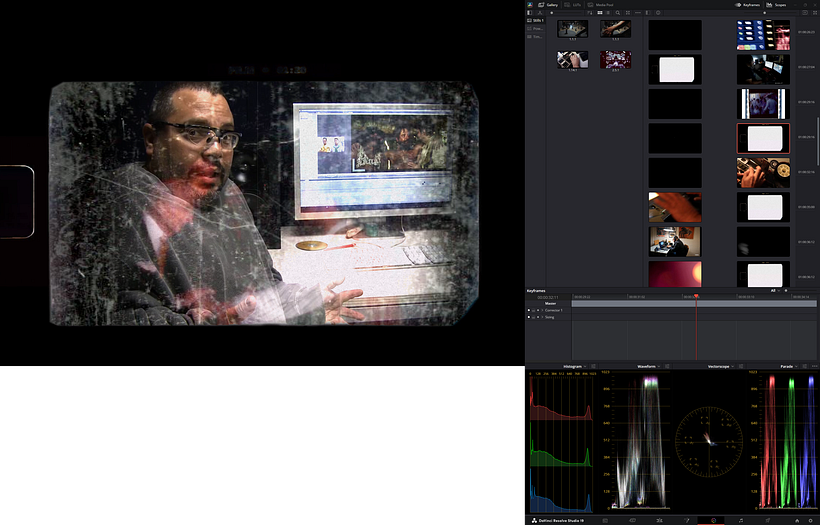This screenshot has height=525, width=820.
Task: Toggle the Keyframes panel button
Action: (746, 5)
